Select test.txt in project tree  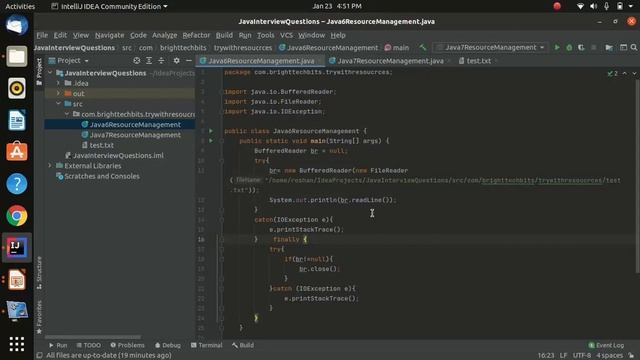click(102, 145)
